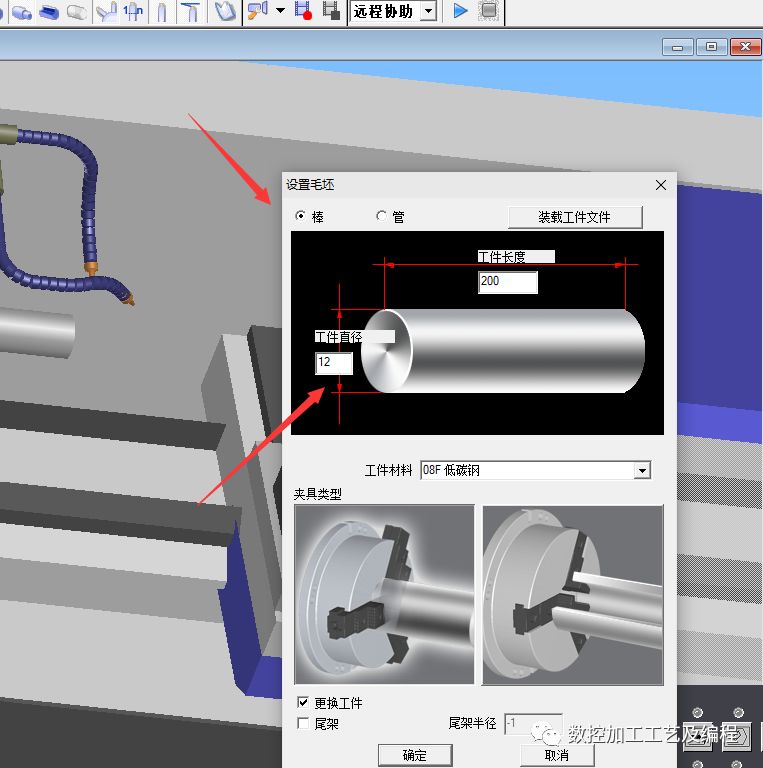Enable the 尾架 tailstock checkbox
Screen dimensions: 763x768
(304, 723)
